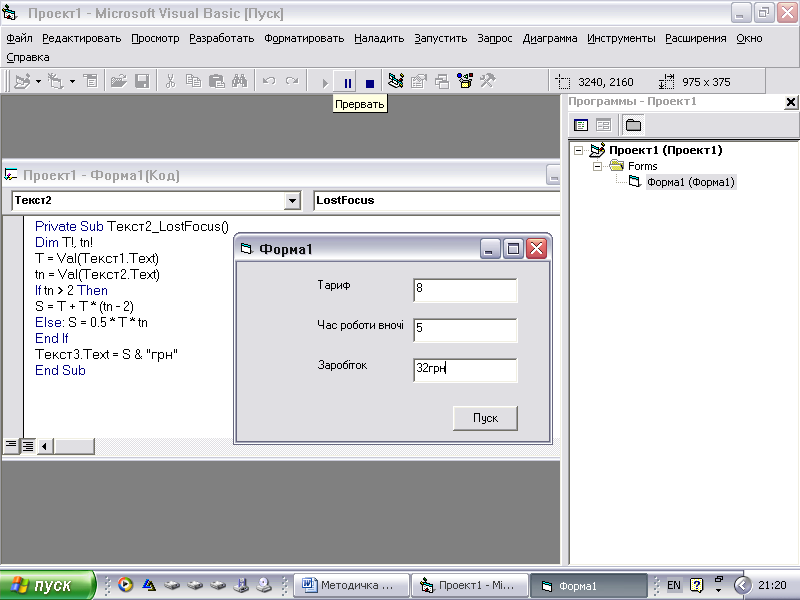This screenshot has width=800, height=600.
Task: Open the Toolbox hammer-wrench icon
Action: [488, 81]
